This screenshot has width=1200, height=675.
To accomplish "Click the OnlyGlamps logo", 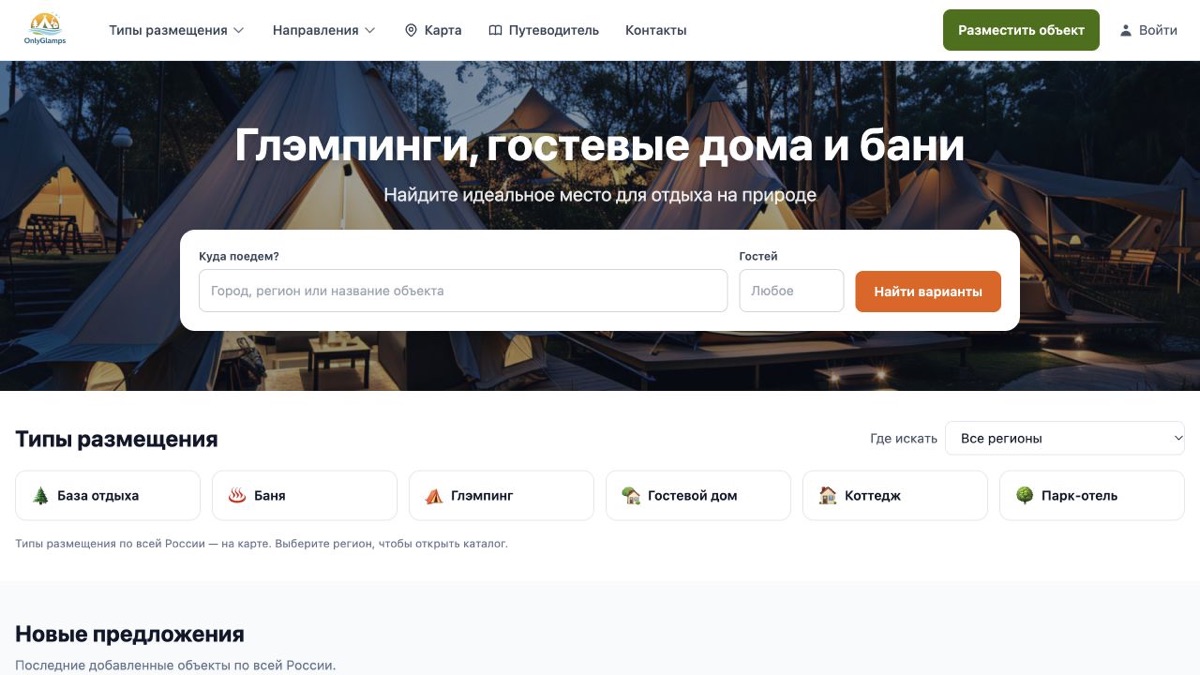I will tap(45, 30).
